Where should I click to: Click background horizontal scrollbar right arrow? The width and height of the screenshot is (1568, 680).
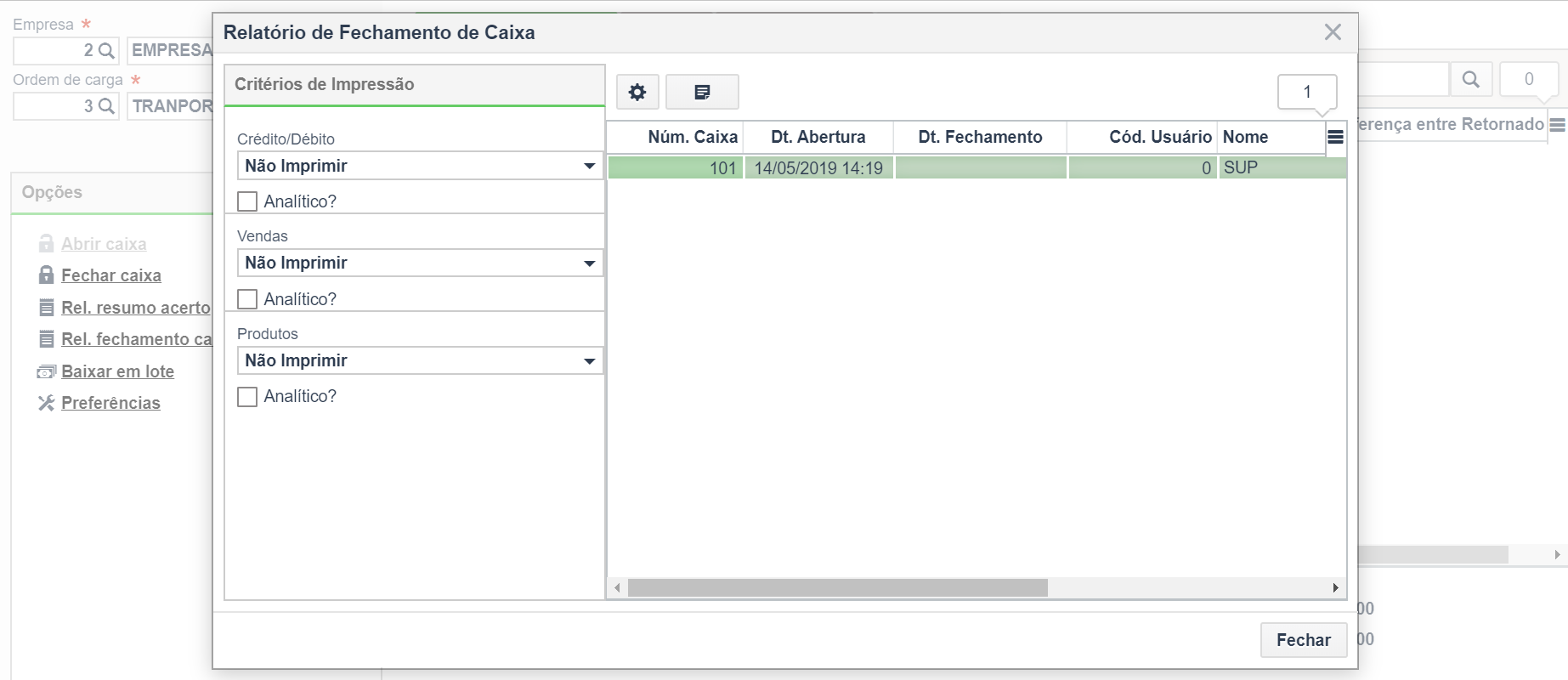click(x=1557, y=554)
